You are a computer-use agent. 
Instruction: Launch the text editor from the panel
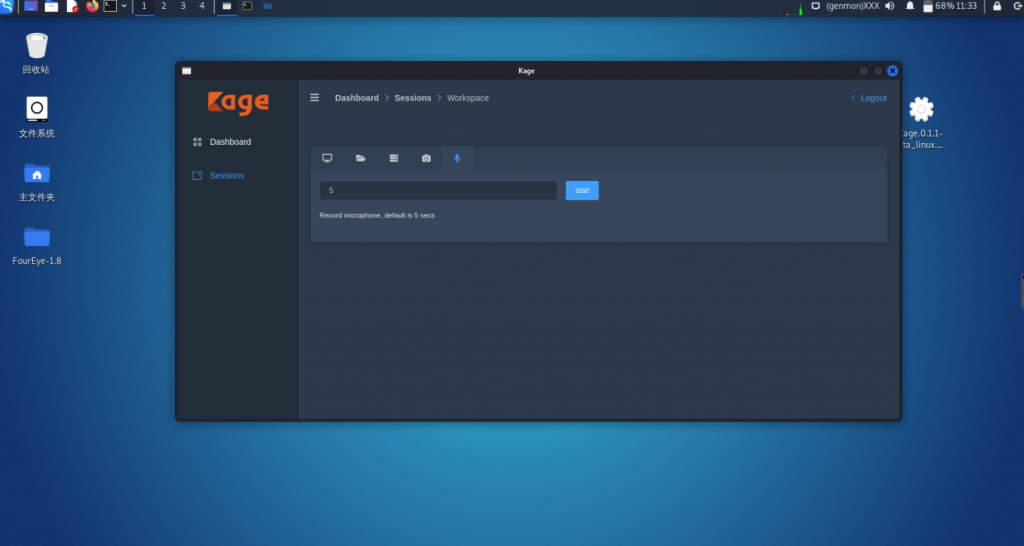coord(72,7)
